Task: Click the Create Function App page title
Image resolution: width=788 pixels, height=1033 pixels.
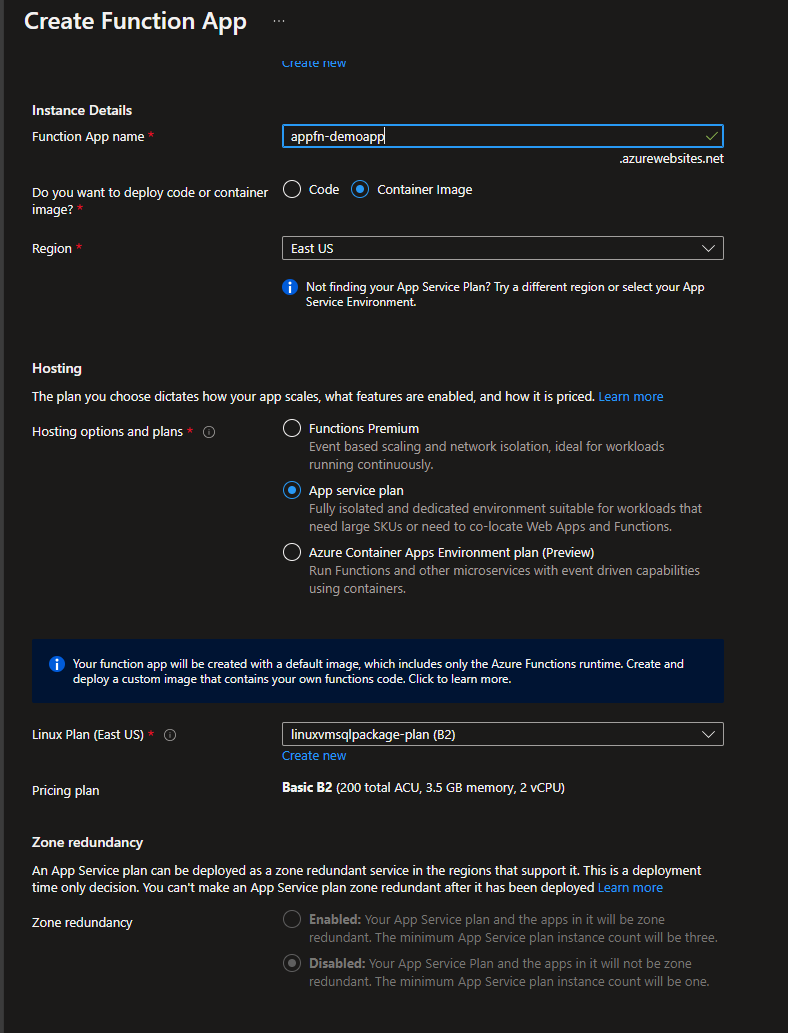Action: click(135, 21)
